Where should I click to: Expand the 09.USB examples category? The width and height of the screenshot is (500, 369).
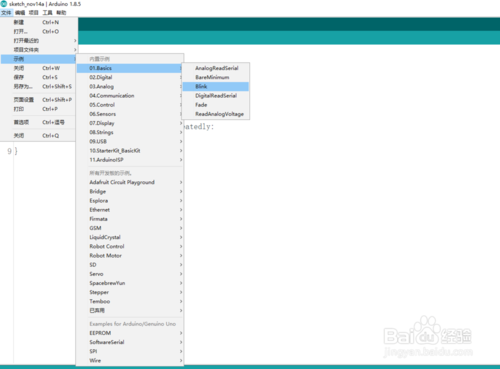pos(130,141)
